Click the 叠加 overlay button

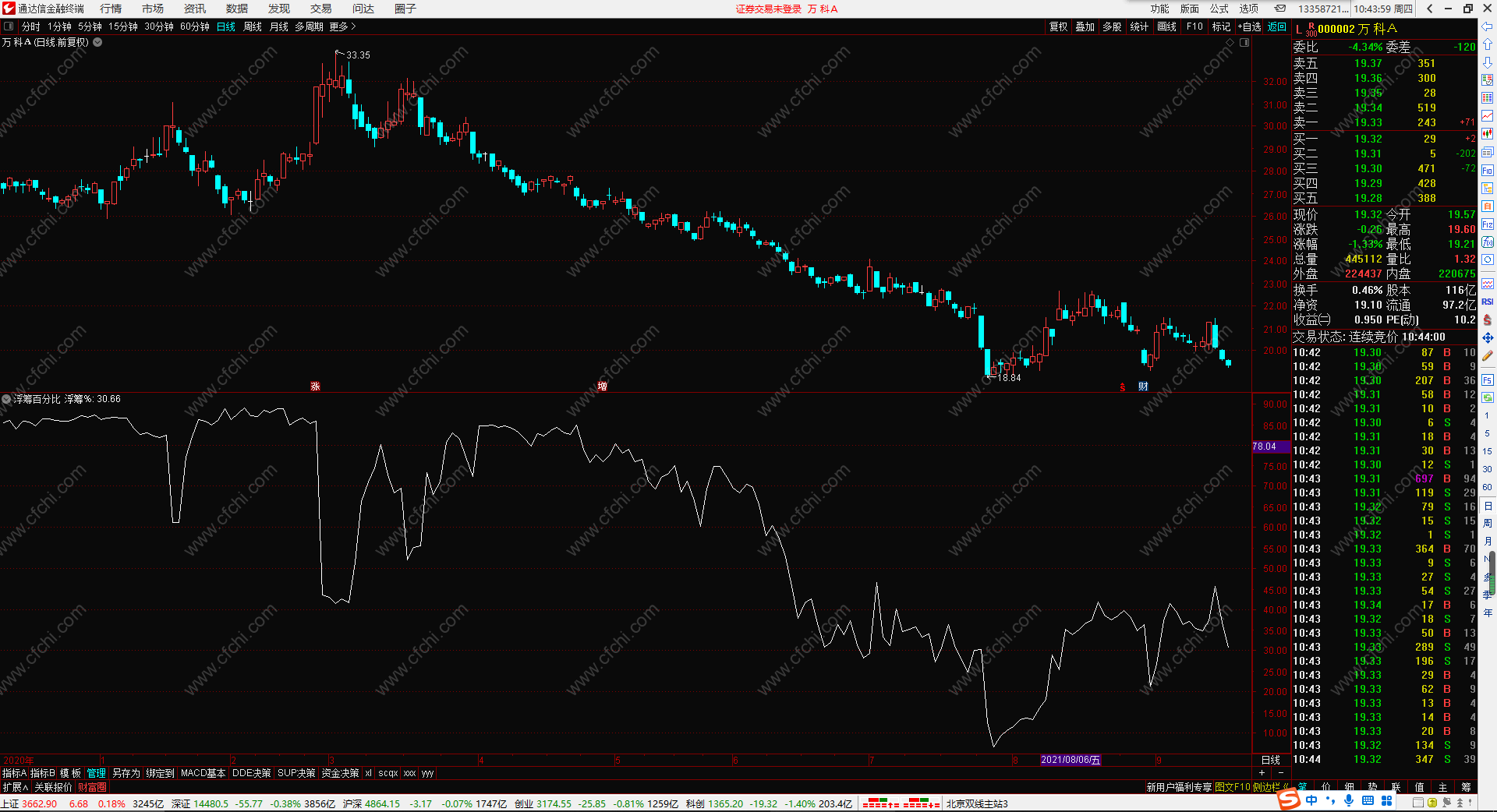(x=1085, y=26)
